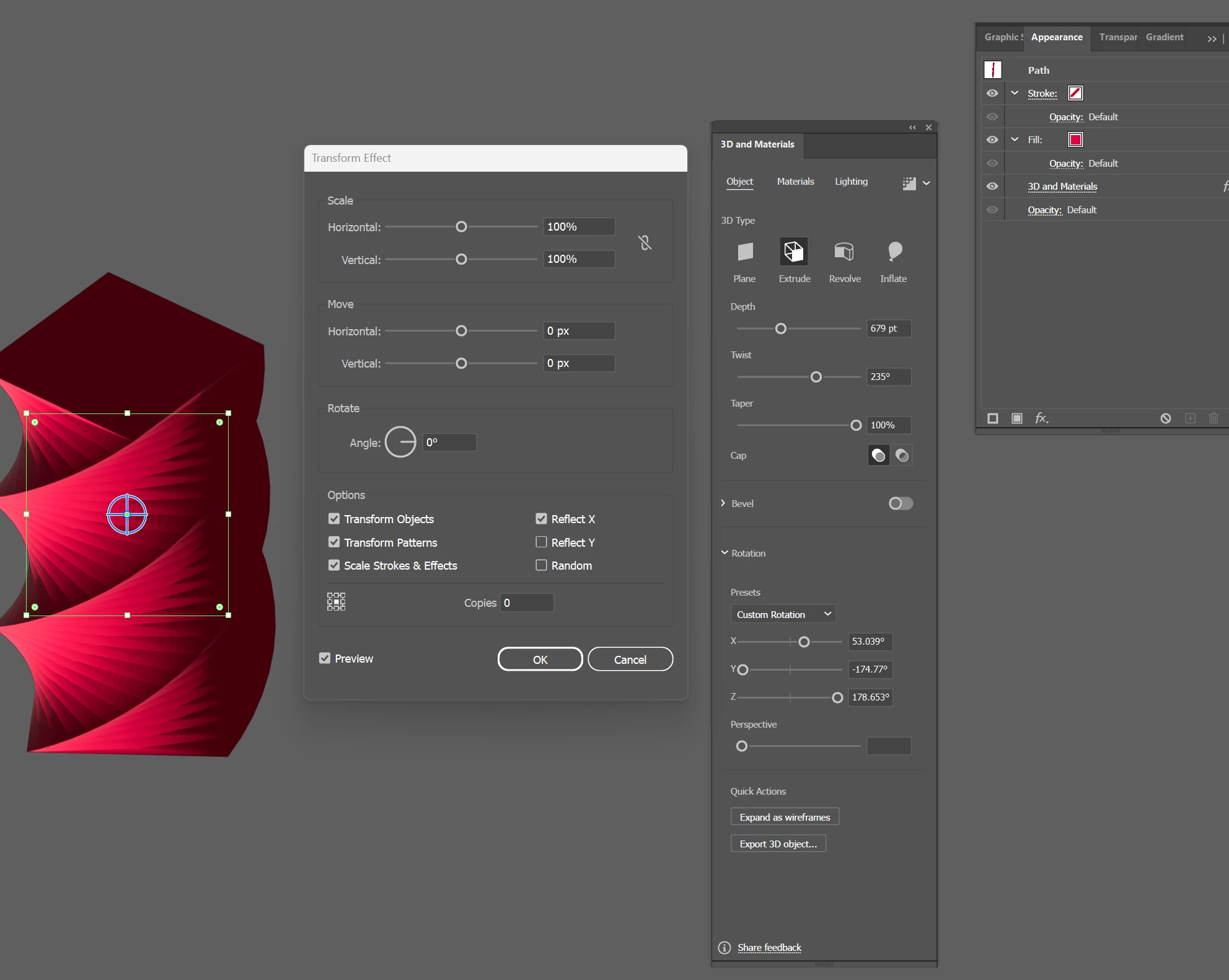The height and width of the screenshot is (980, 1229).
Task: Select the Extrude 3D type icon
Action: (x=794, y=252)
